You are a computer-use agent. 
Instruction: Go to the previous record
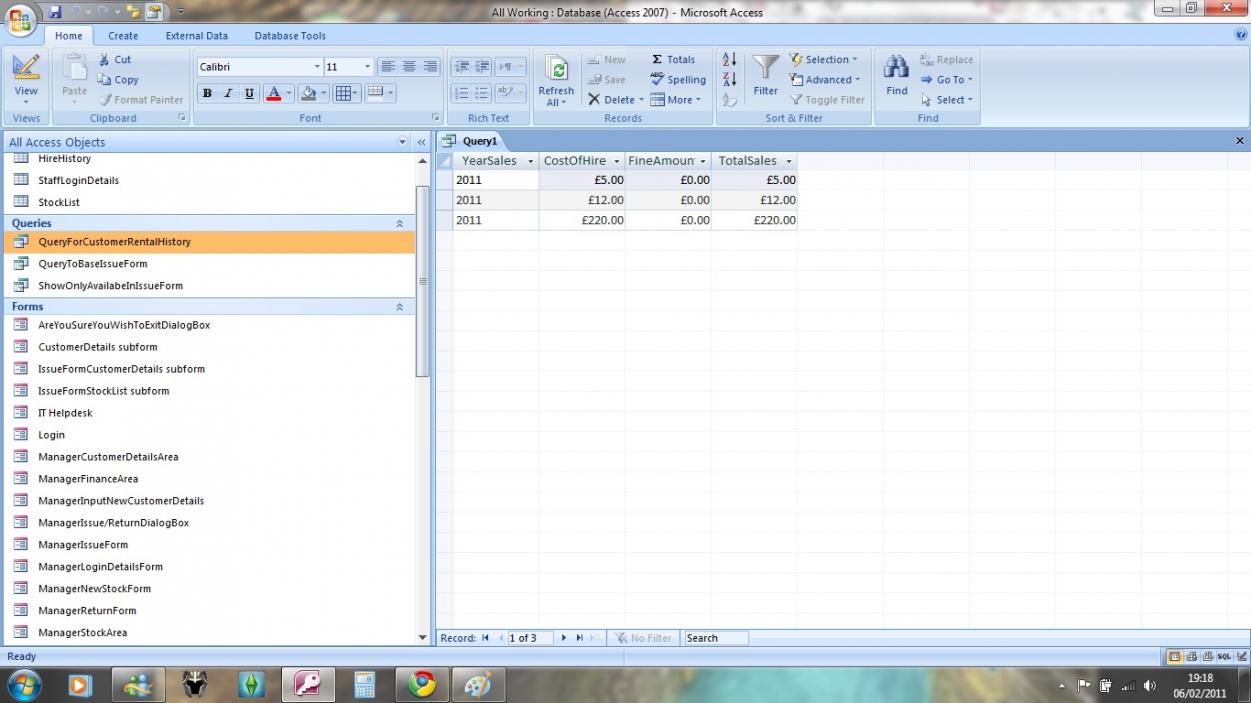501,638
